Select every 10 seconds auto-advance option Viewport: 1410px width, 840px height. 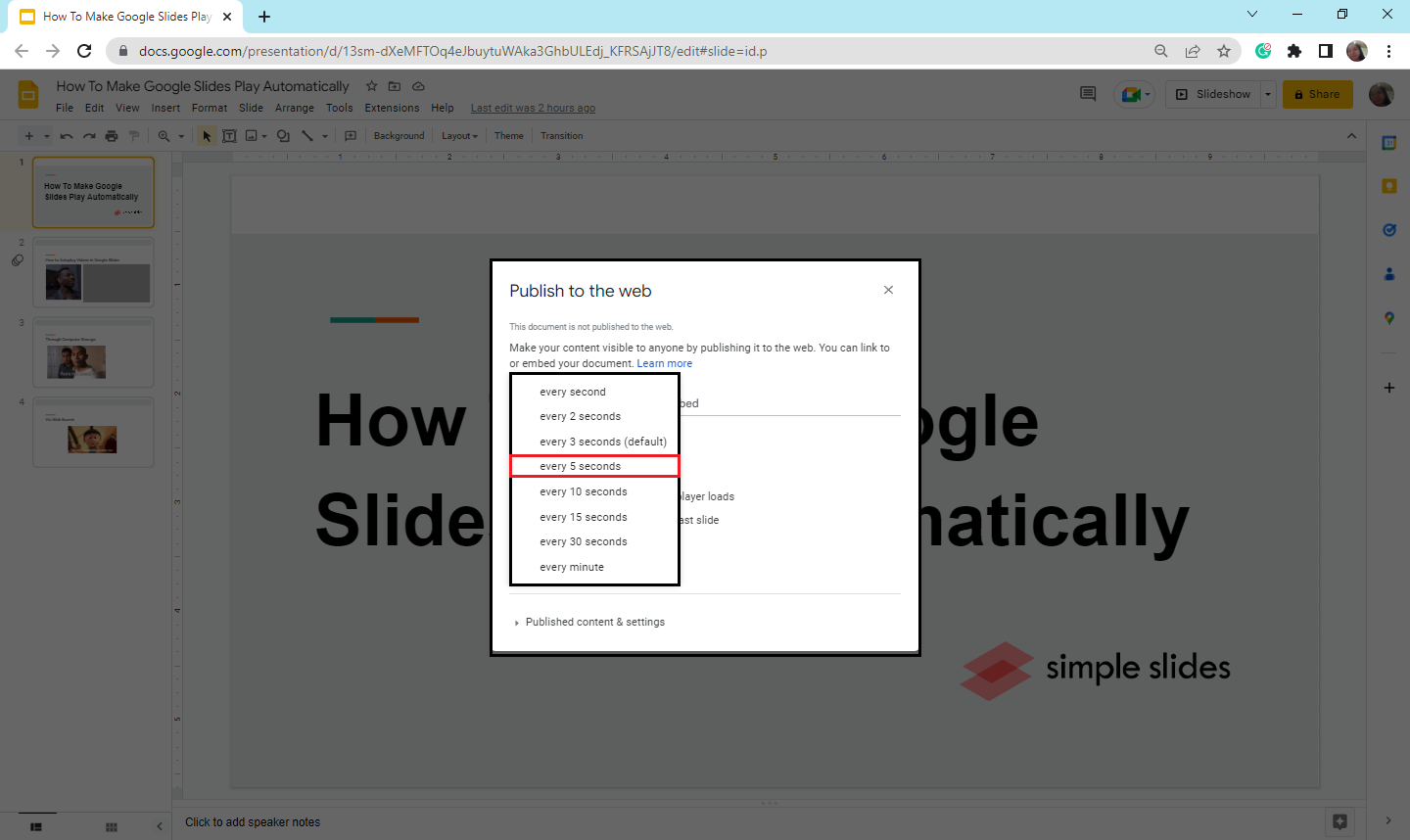(584, 490)
